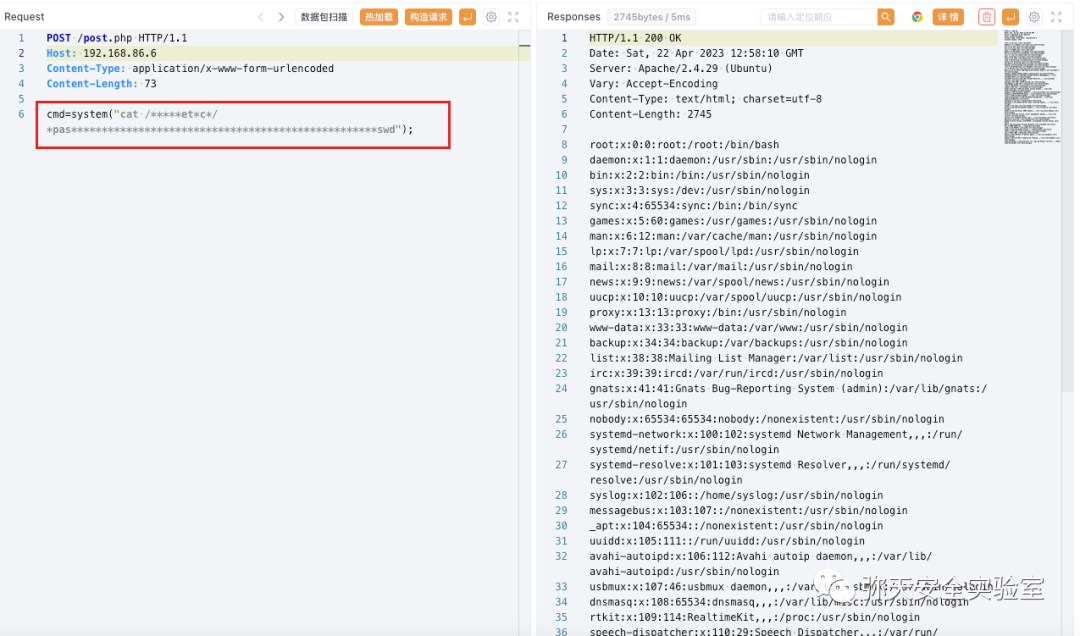Expand Request panel to fullscreen
Viewport: 1080px width, 636px height.
[513, 17]
